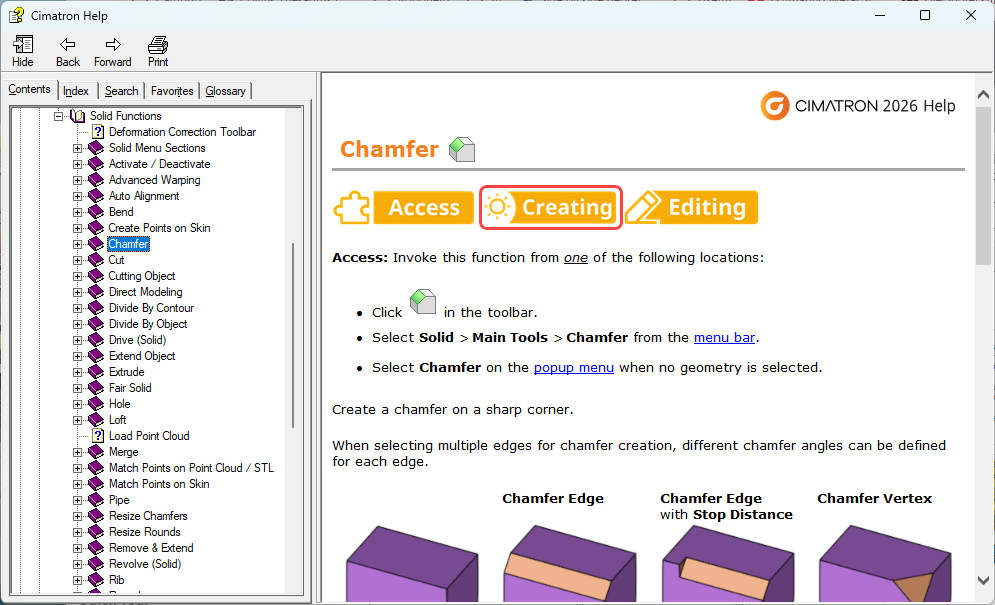
Task: Expand the Resize Chamfers node
Action: coord(77,516)
